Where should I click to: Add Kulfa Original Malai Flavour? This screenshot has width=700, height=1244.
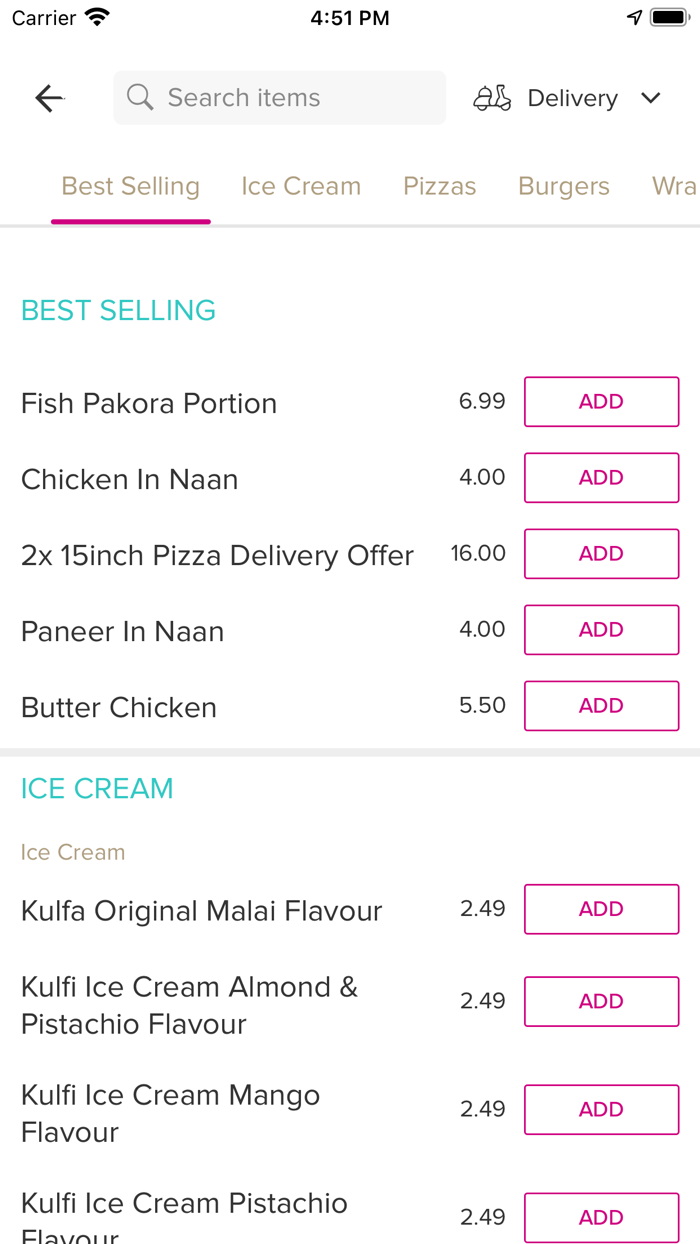coord(601,909)
